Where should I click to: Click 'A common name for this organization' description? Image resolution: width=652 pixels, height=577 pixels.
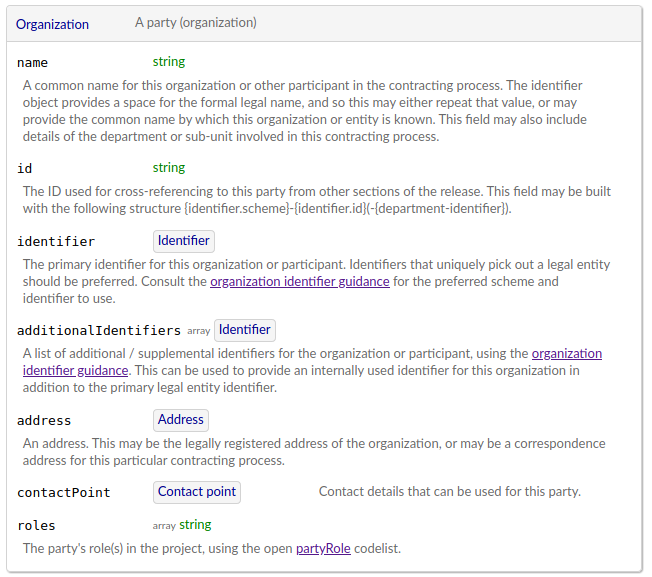[x=305, y=111]
